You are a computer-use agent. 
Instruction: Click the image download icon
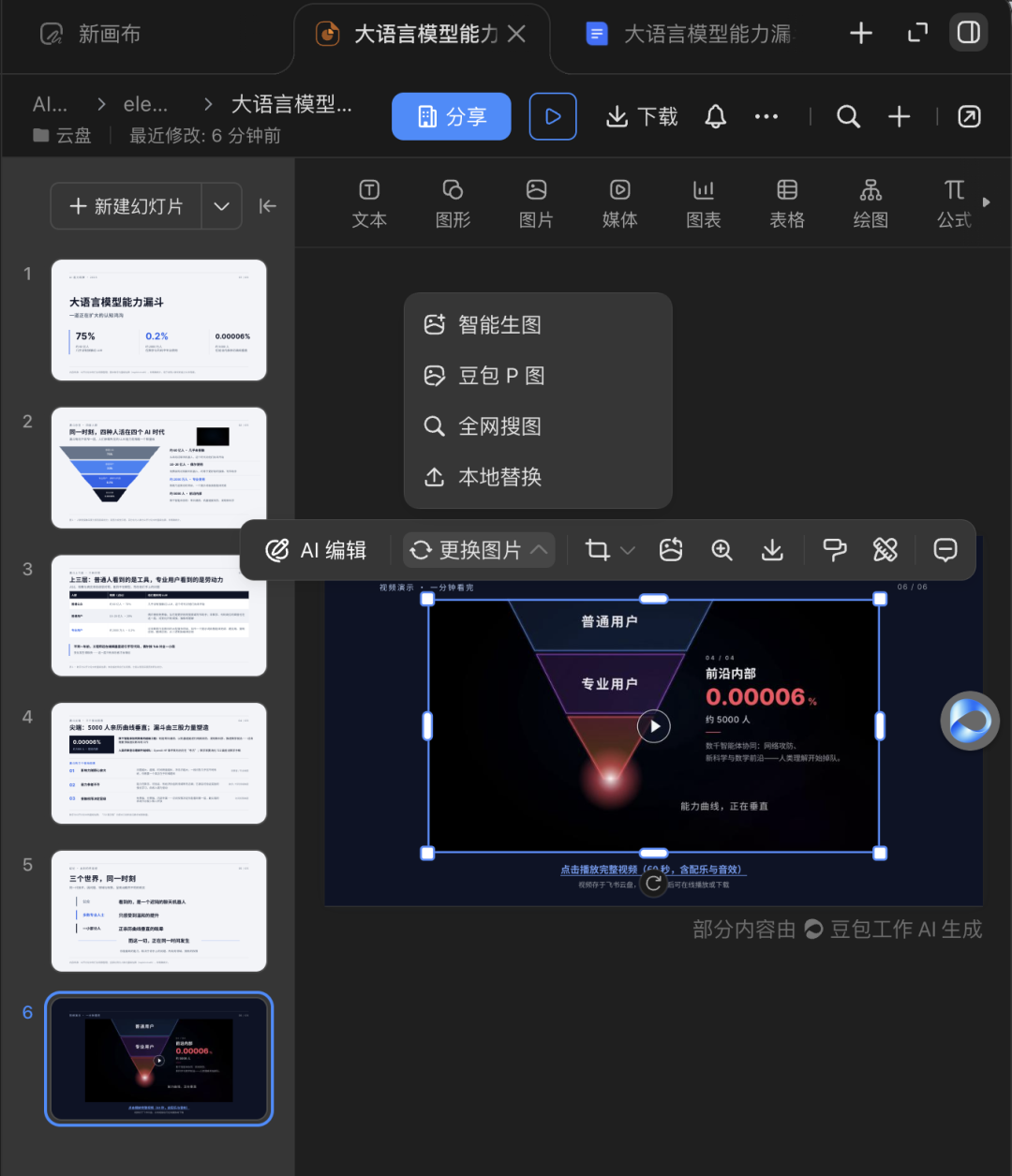coord(772,550)
